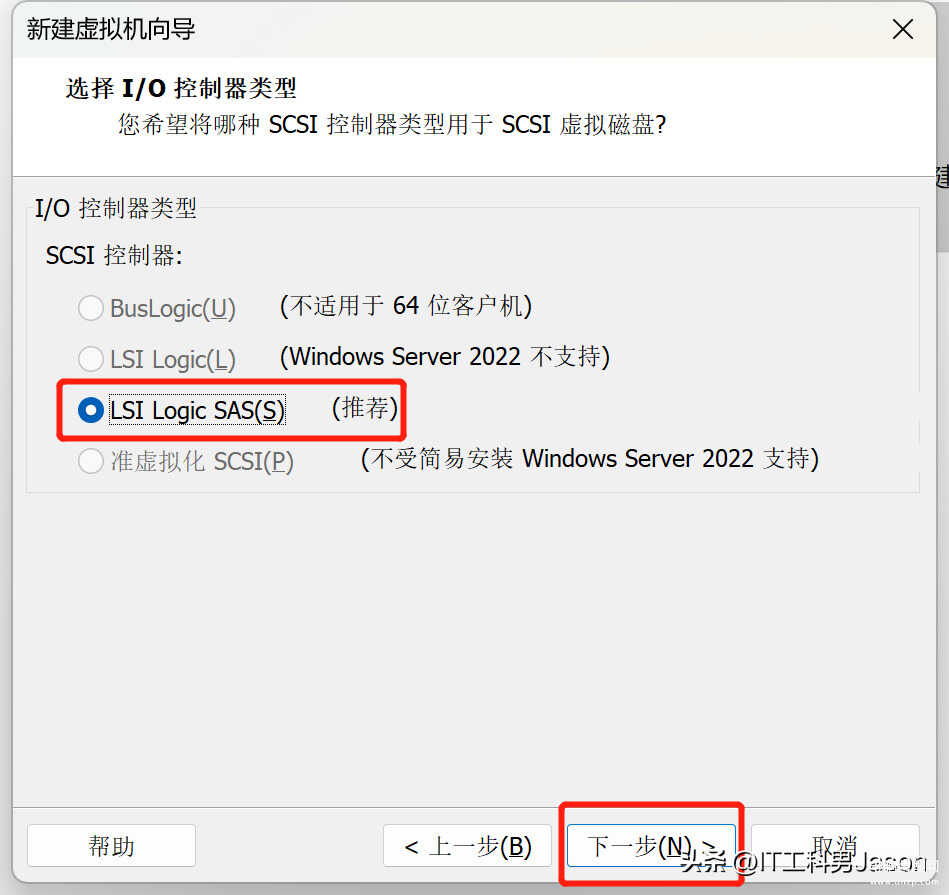This screenshot has width=949, height=895.
Task: Select the LSI Logic SAS radio circle
Action: 91,410
